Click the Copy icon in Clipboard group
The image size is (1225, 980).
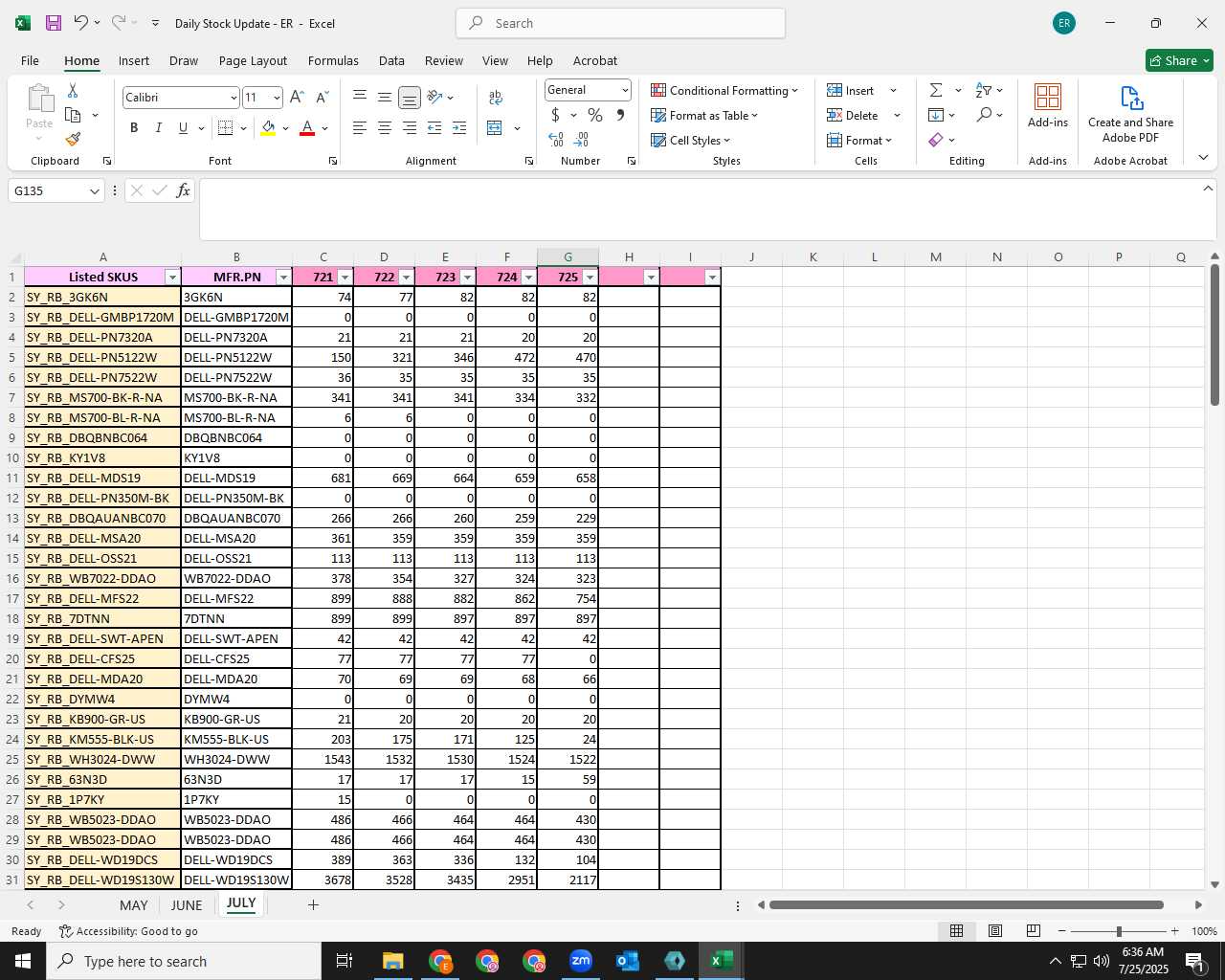coord(73,115)
